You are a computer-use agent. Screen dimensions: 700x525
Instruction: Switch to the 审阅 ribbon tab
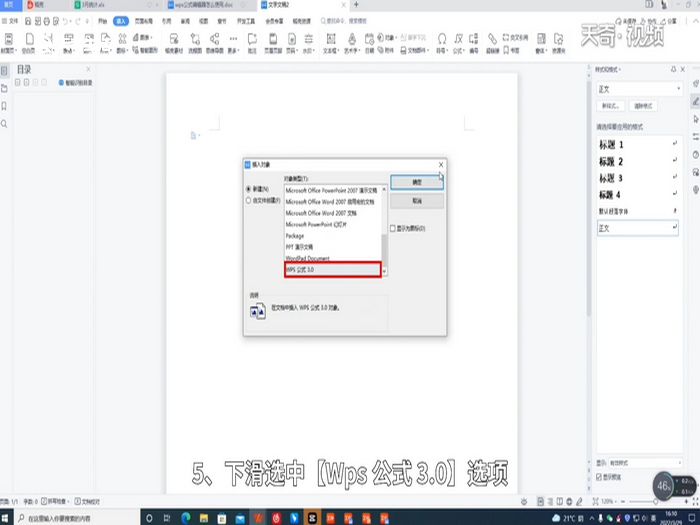(x=185, y=21)
